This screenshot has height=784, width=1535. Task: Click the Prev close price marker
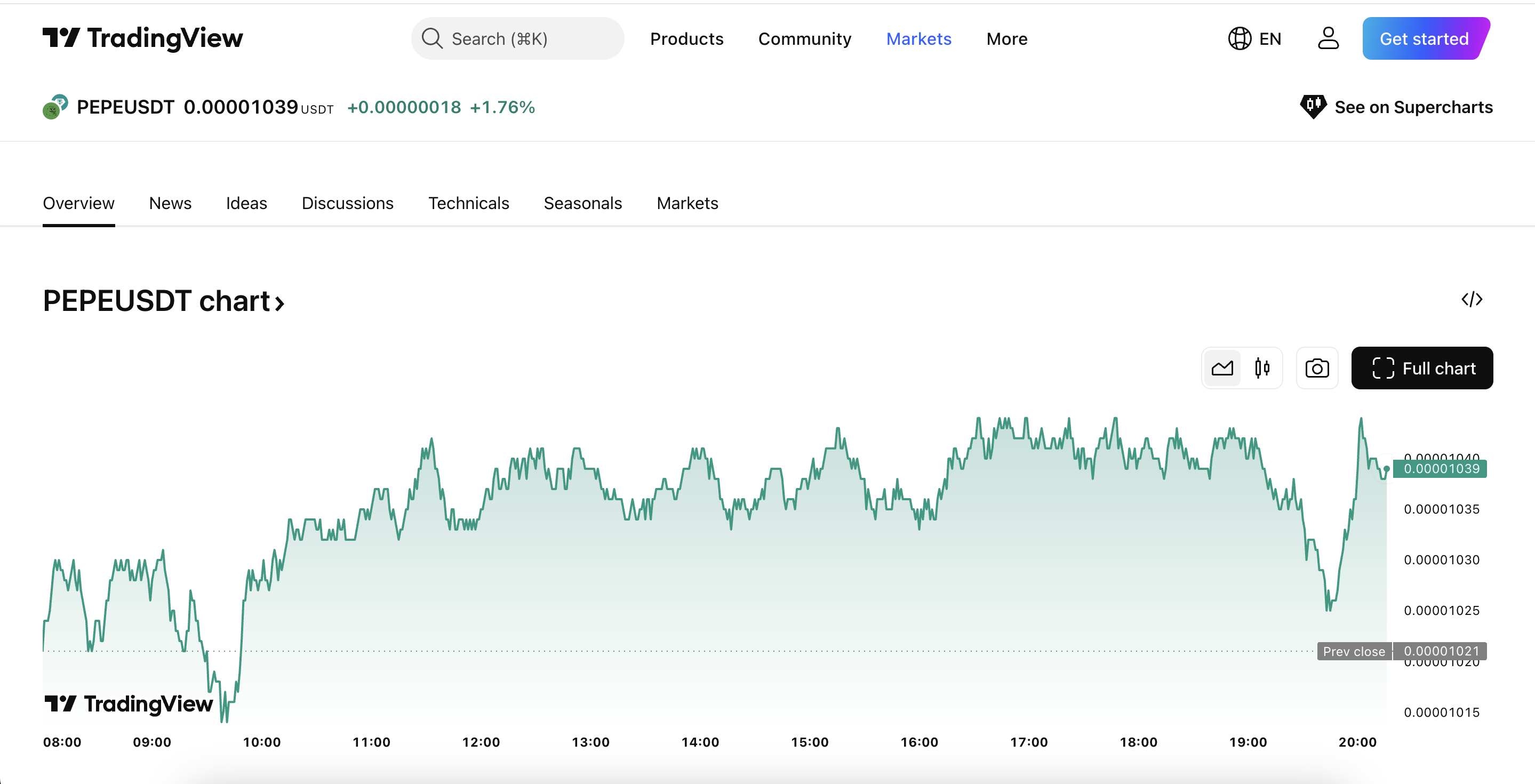1354,651
